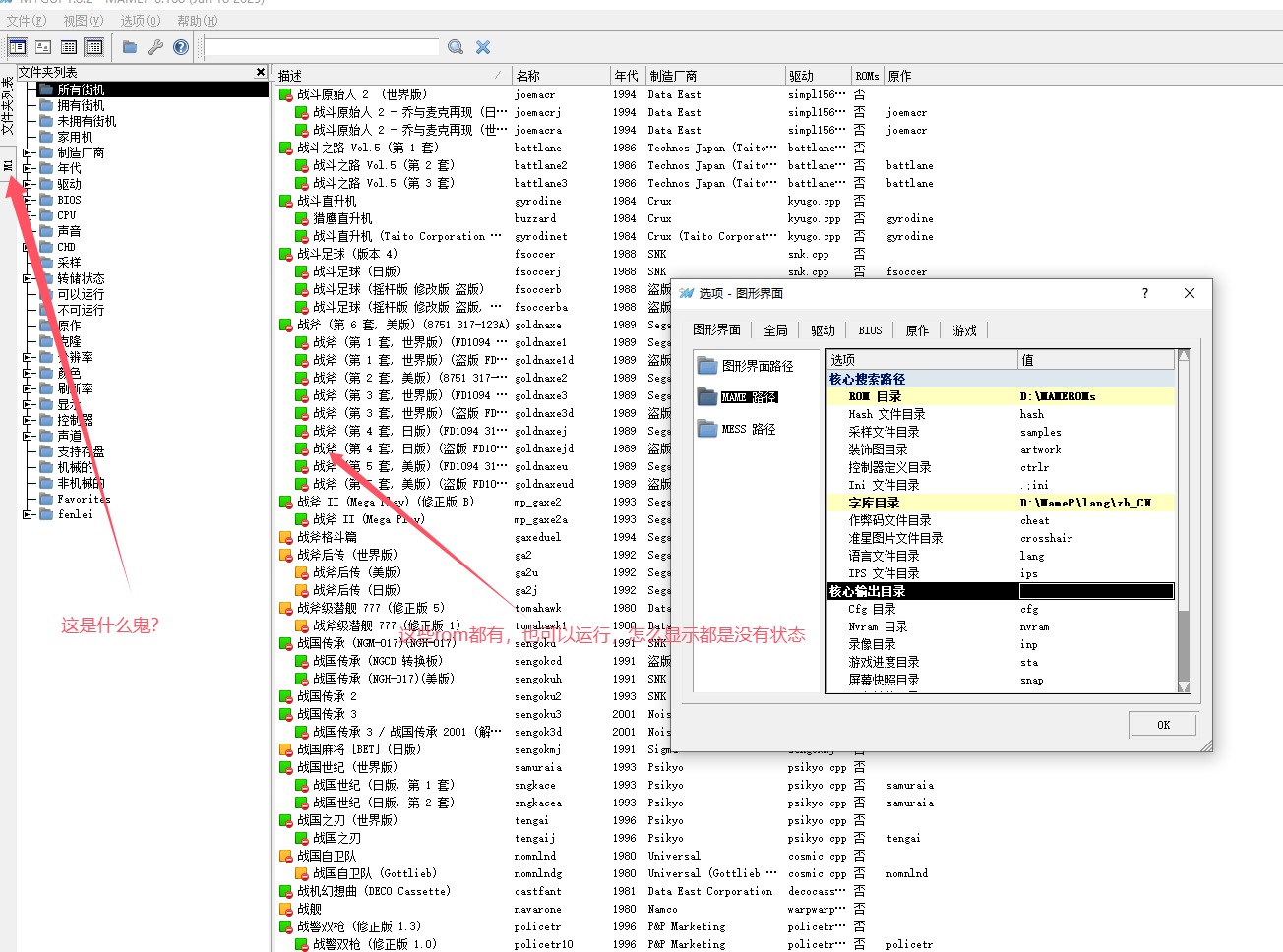
Task: Expand the 制造厂商 tree node
Action: pyautogui.click(x=28, y=152)
